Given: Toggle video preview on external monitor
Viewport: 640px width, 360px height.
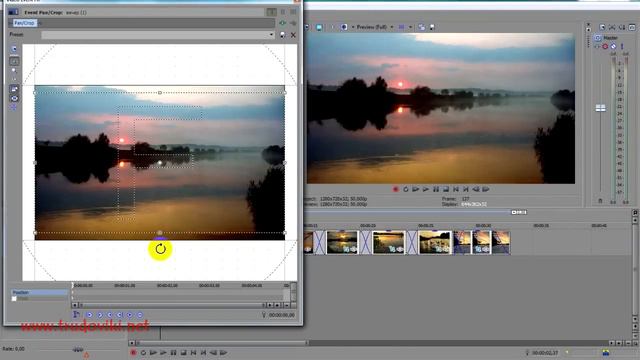Looking at the screenshot, I should (x=319, y=27).
